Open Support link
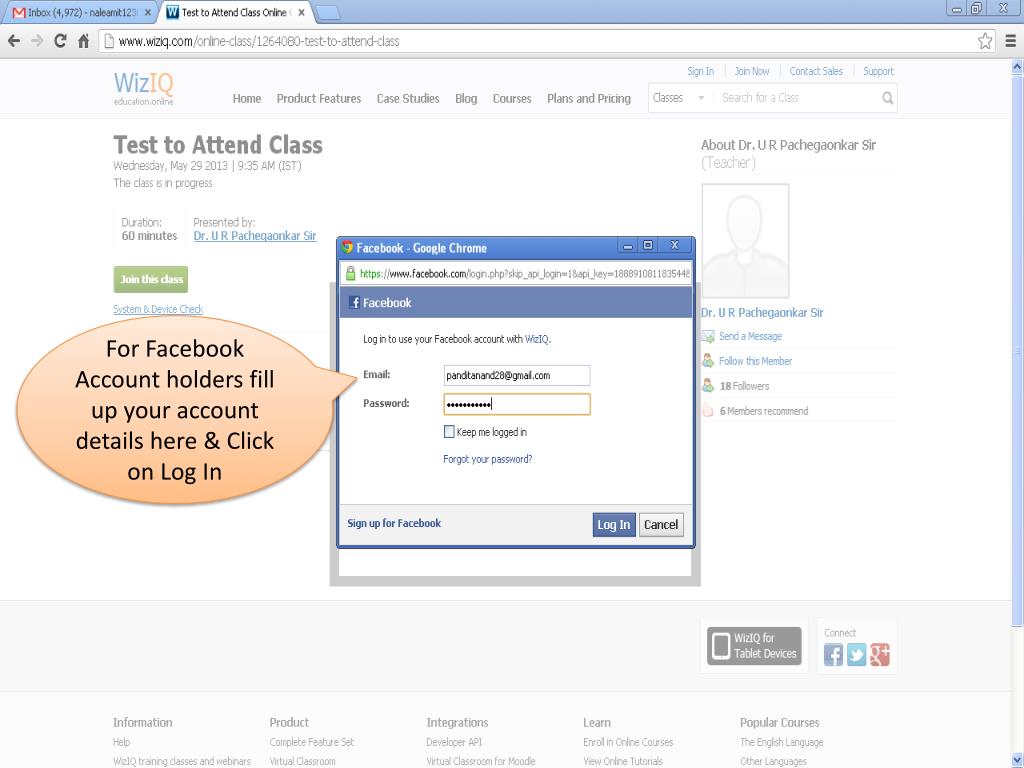The width and height of the screenshot is (1024, 768). coord(878,71)
